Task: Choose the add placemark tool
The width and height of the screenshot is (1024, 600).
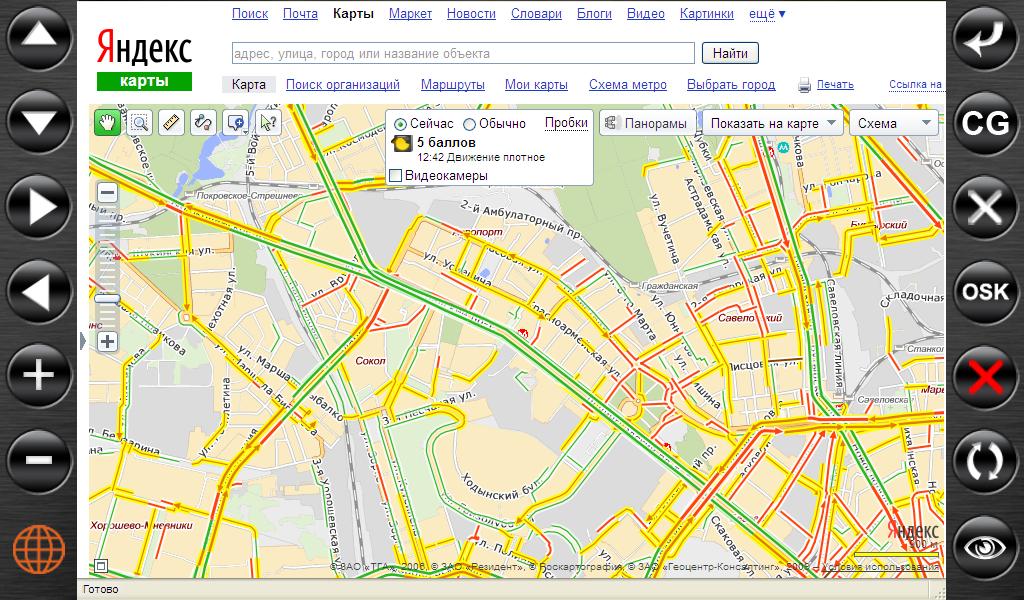Action: point(236,123)
